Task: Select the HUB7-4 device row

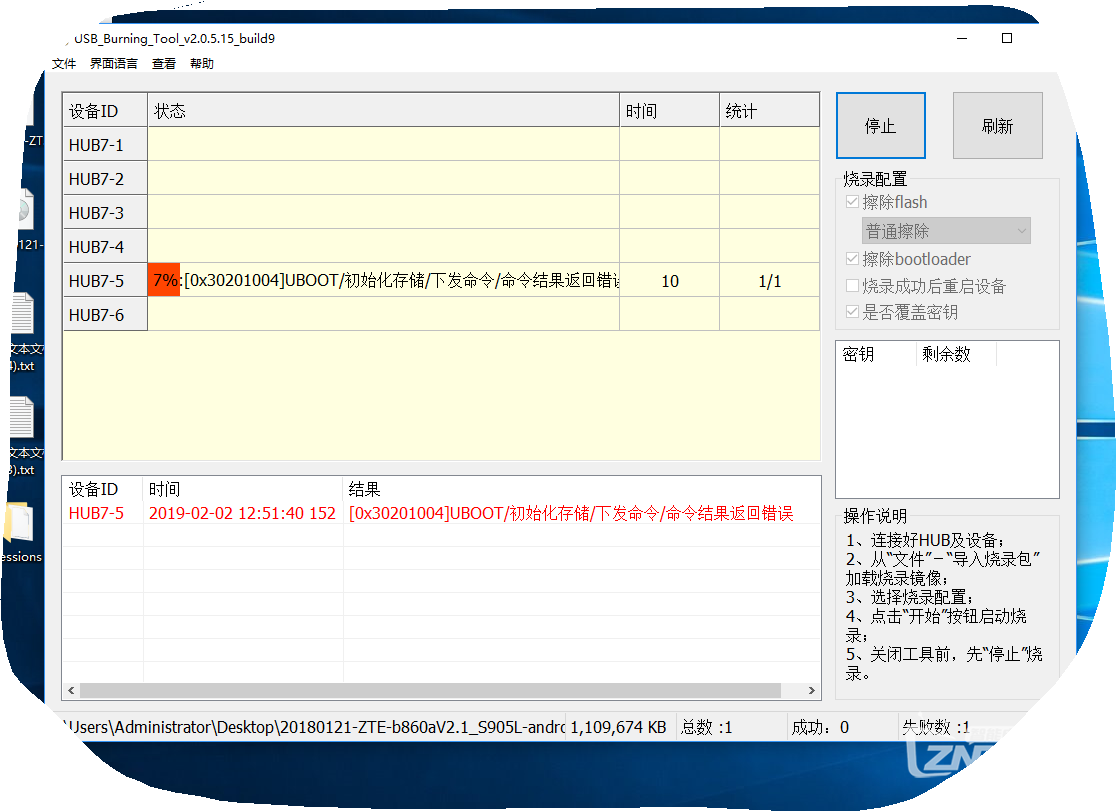Action: coord(441,247)
